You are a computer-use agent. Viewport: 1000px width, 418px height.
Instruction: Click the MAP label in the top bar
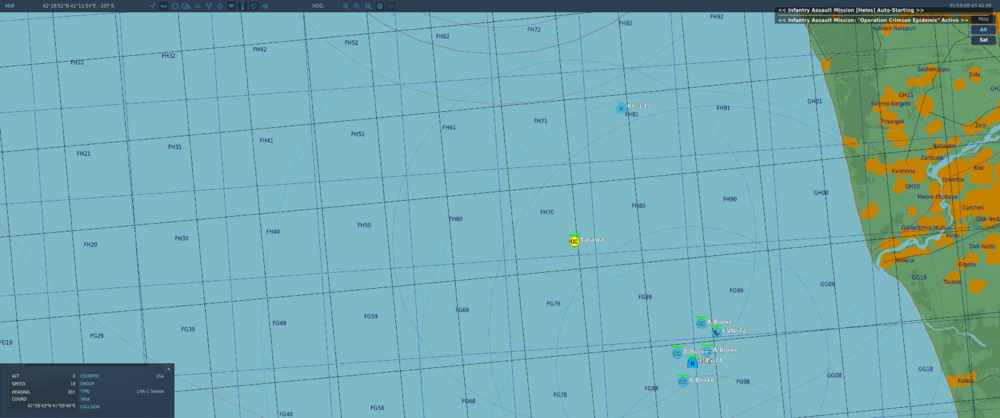tap(10, 5)
